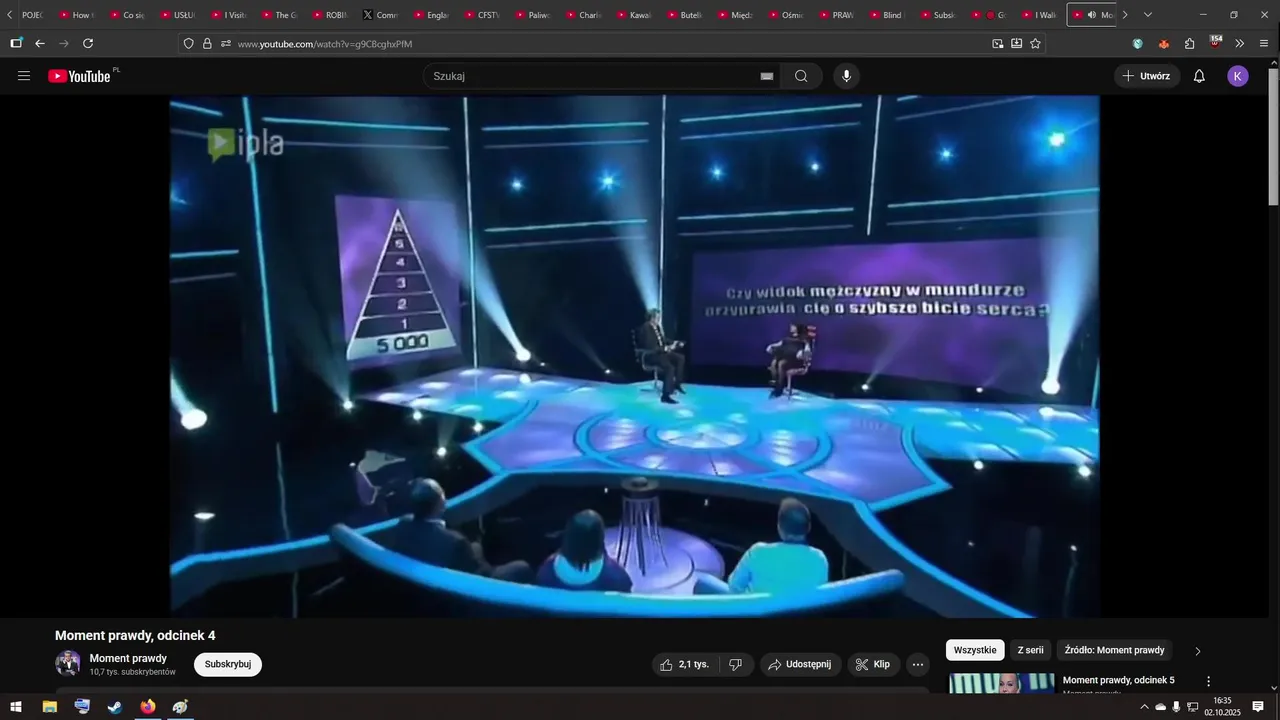Open site permissions icon in address bar
The width and height of the screenshot is (1280, 720).
(x=226, y=43)
